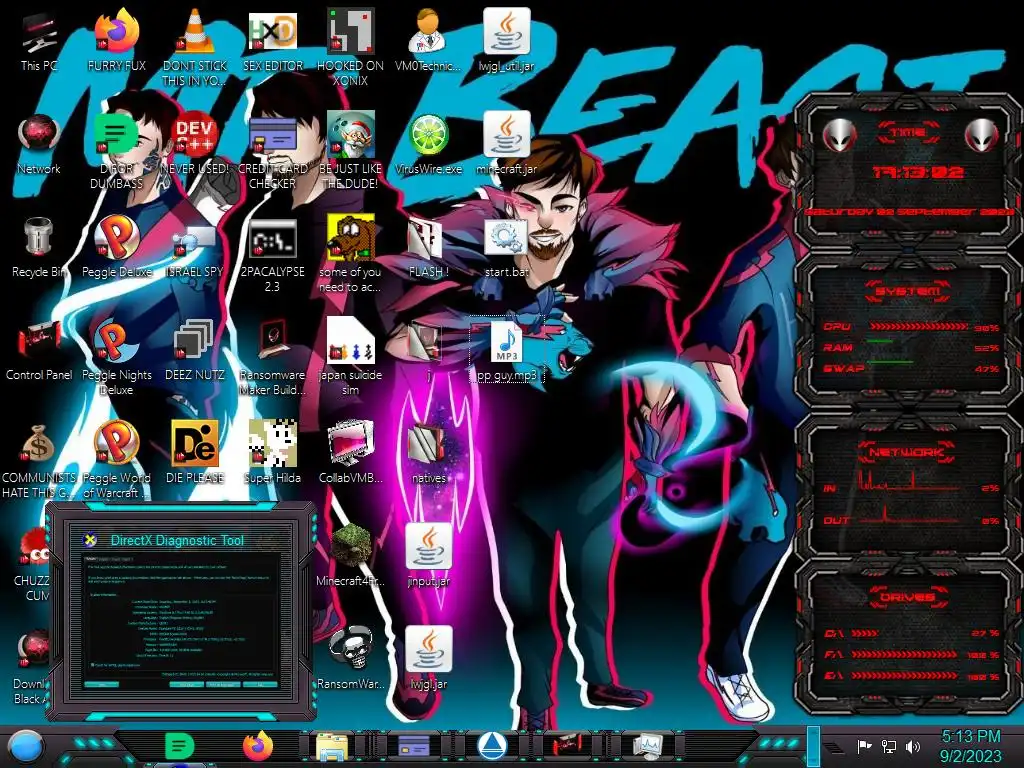
Task: Open the dog icon 'some of you need to ac...'
Action: tap(350, 253)
